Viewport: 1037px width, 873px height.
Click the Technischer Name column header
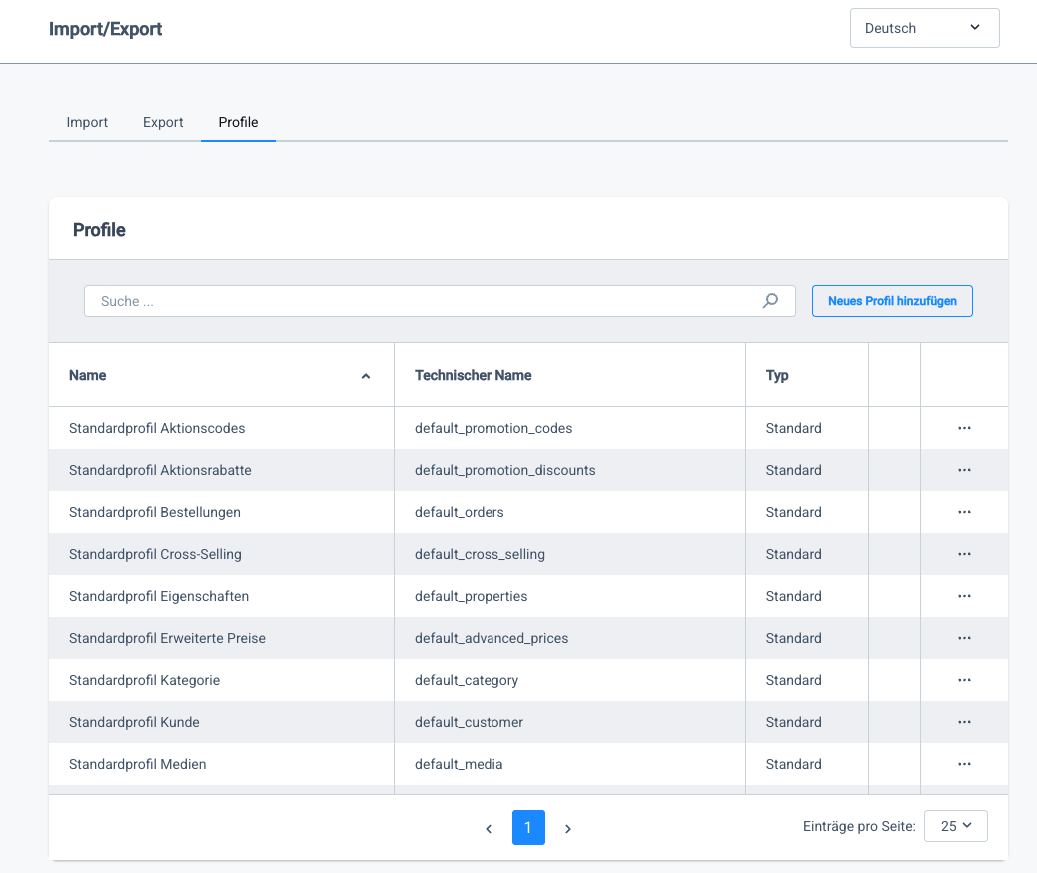click(x=473, y=375)
